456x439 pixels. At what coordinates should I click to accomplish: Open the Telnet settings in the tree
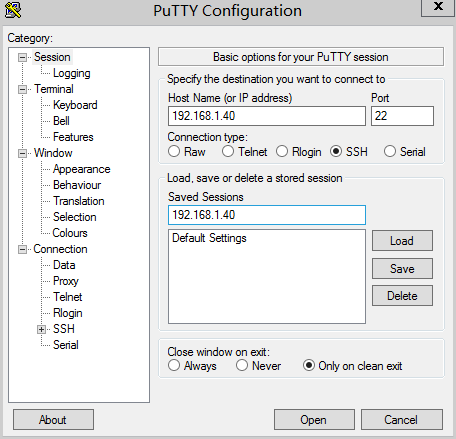point(68,297)
